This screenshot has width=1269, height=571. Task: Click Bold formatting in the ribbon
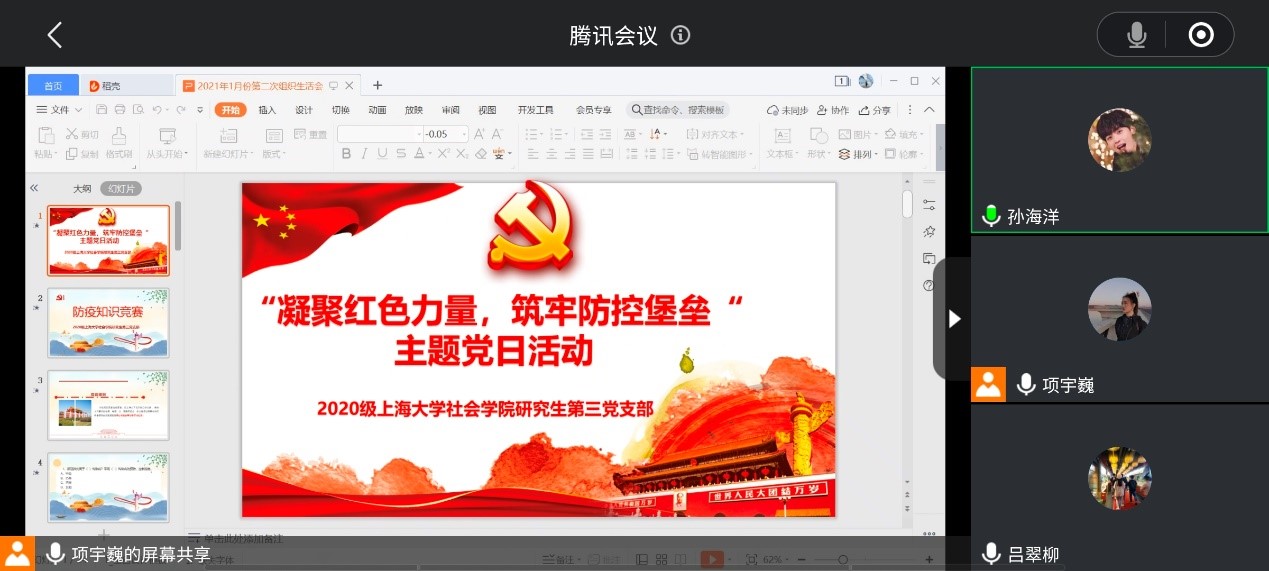tap(346, 154)
